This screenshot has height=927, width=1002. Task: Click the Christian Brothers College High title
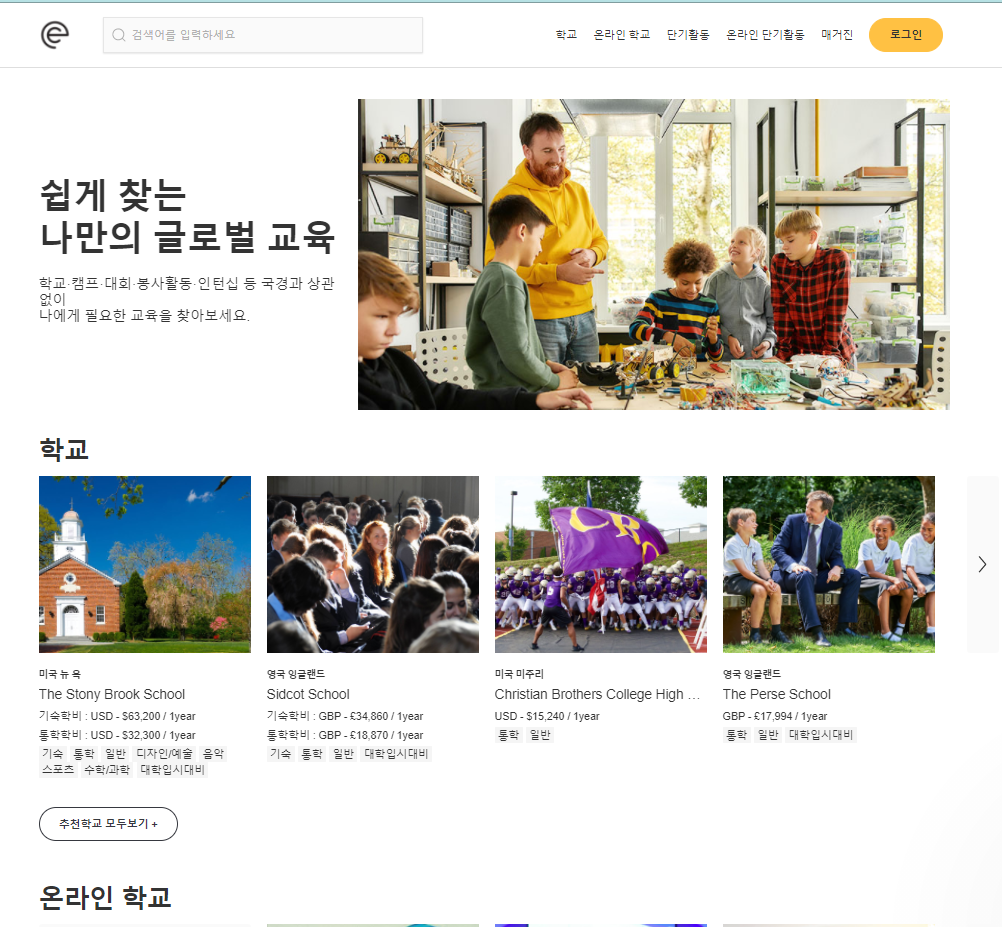coord(597,694)
